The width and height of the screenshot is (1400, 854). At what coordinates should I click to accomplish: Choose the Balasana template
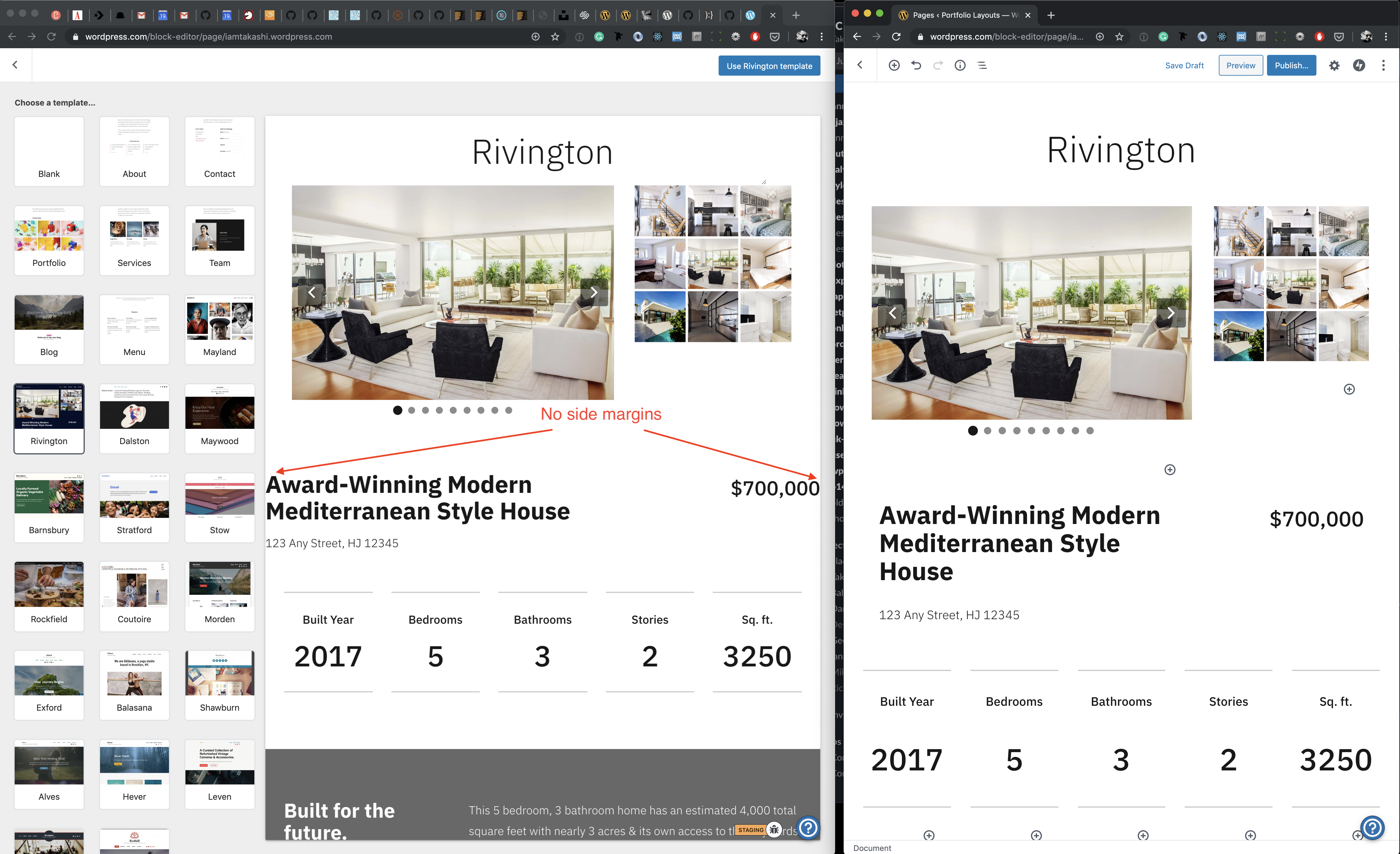point(134,686)
